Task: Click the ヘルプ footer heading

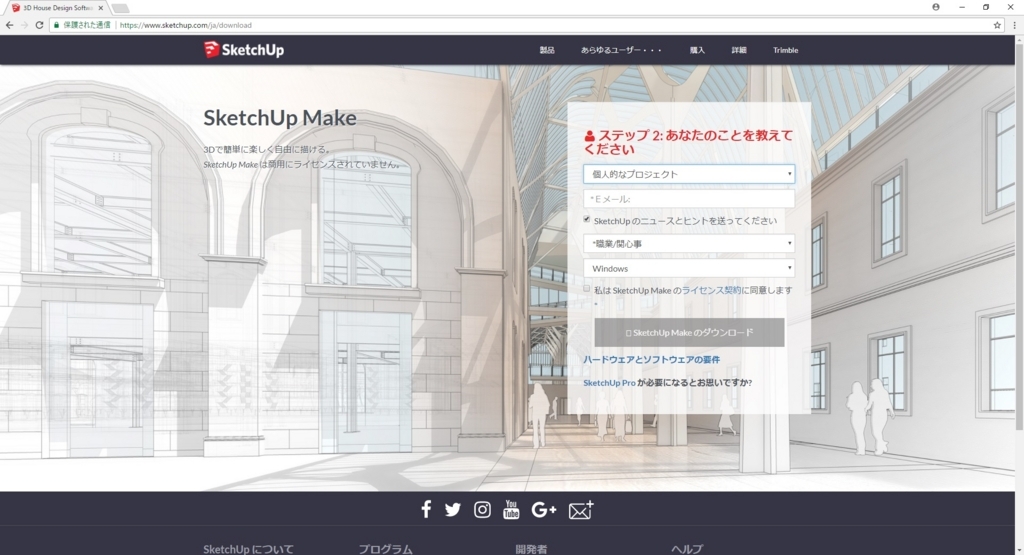Action: (687, 549)
